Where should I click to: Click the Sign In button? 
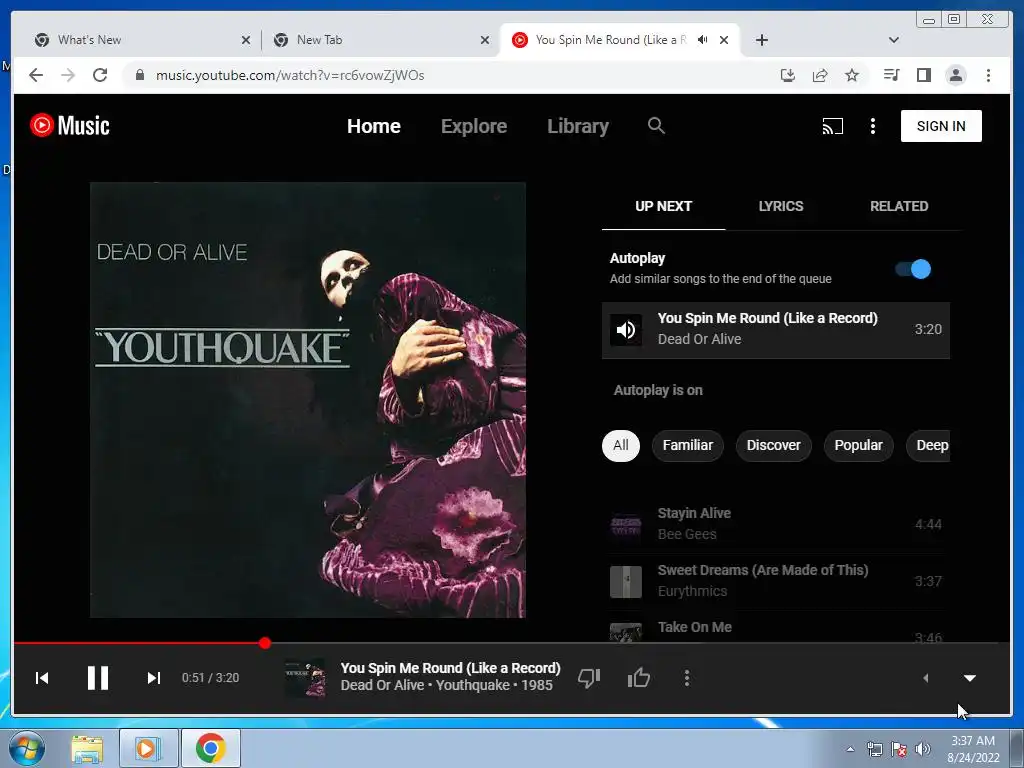(x=940, y=126)
